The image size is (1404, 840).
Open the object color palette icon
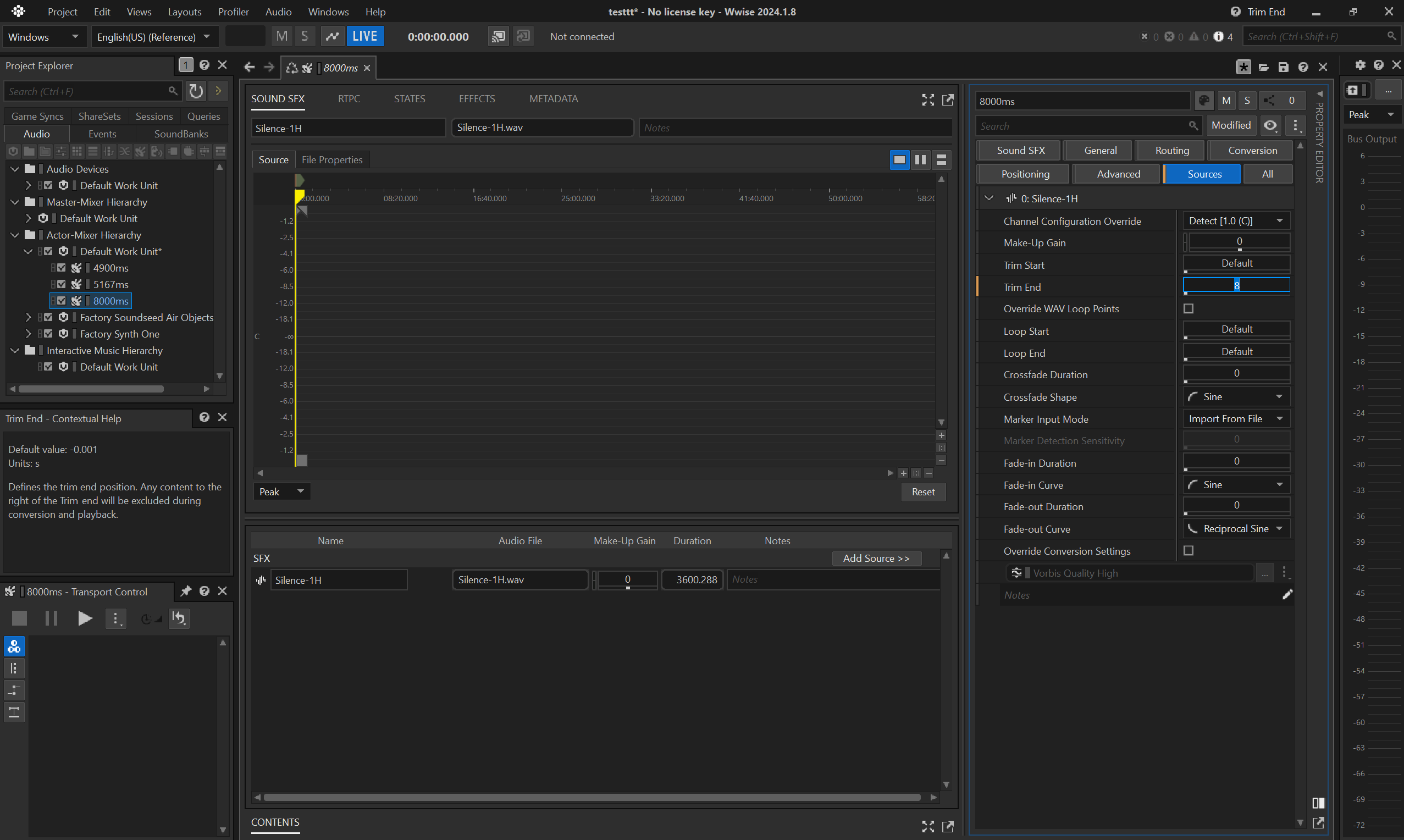(x=1204, y=101)
